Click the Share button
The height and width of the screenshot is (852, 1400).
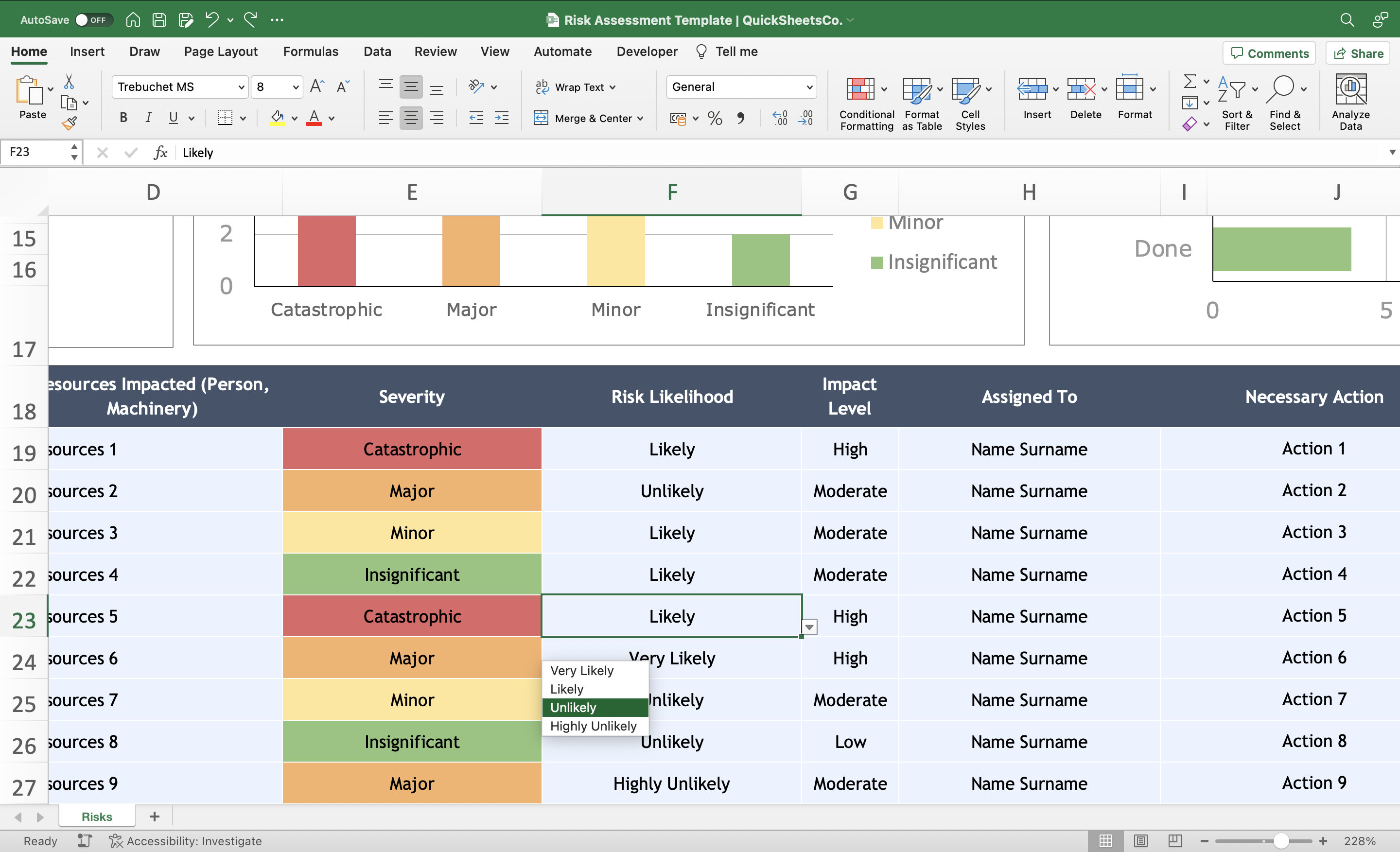click(1357, 53)
